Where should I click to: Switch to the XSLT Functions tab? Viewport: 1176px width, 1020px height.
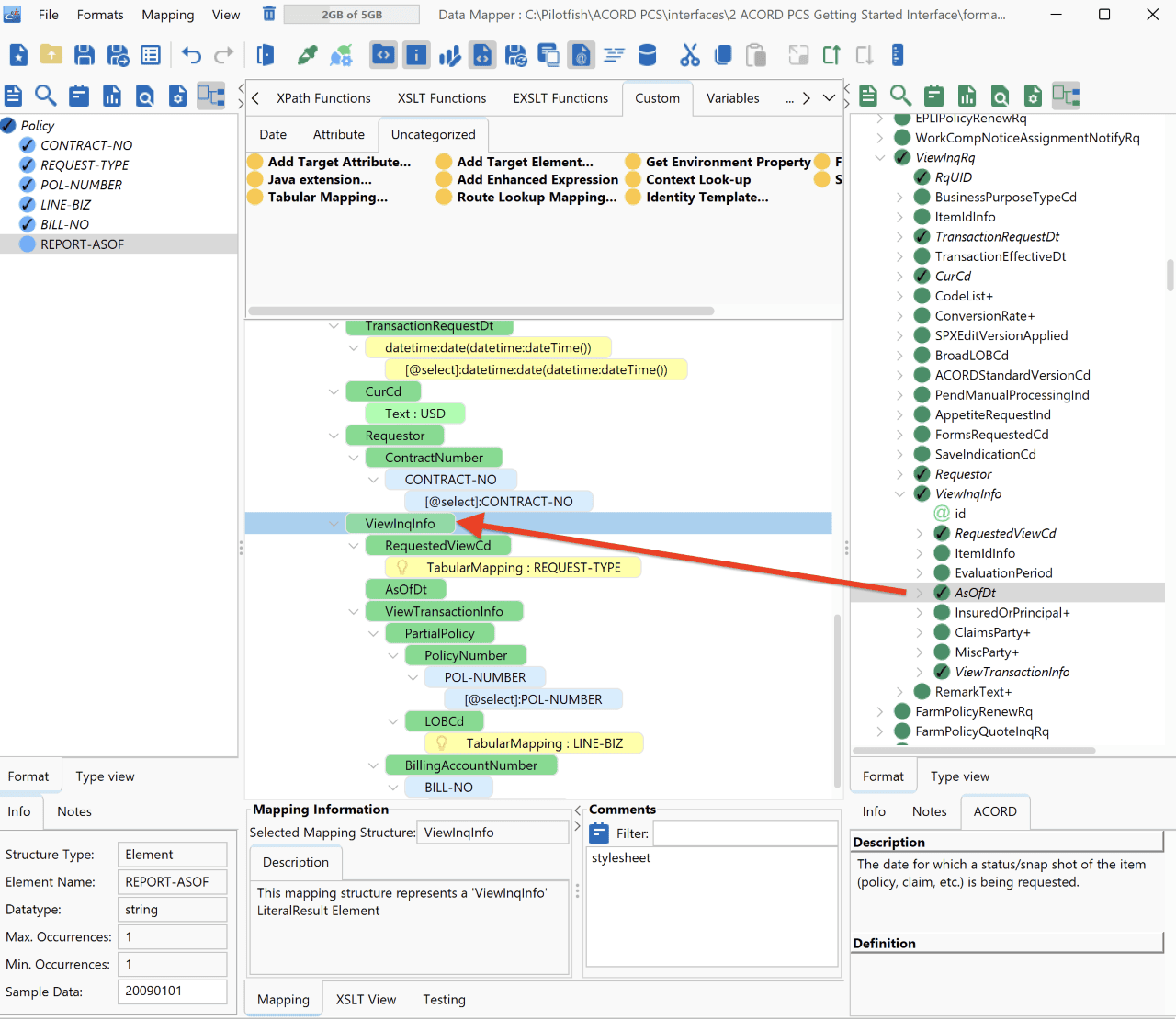pos(442,98)
